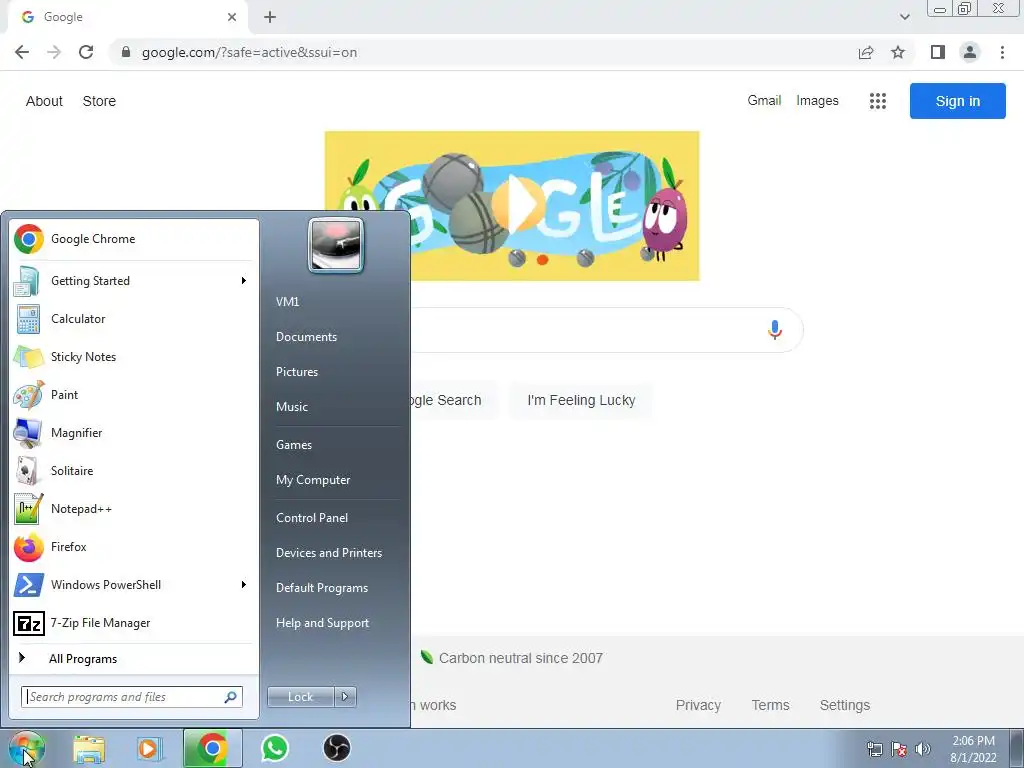Start the Magnifier tool
This screenshot has width=1024, height=768.
pyautogui.click(x=133, y=432)
